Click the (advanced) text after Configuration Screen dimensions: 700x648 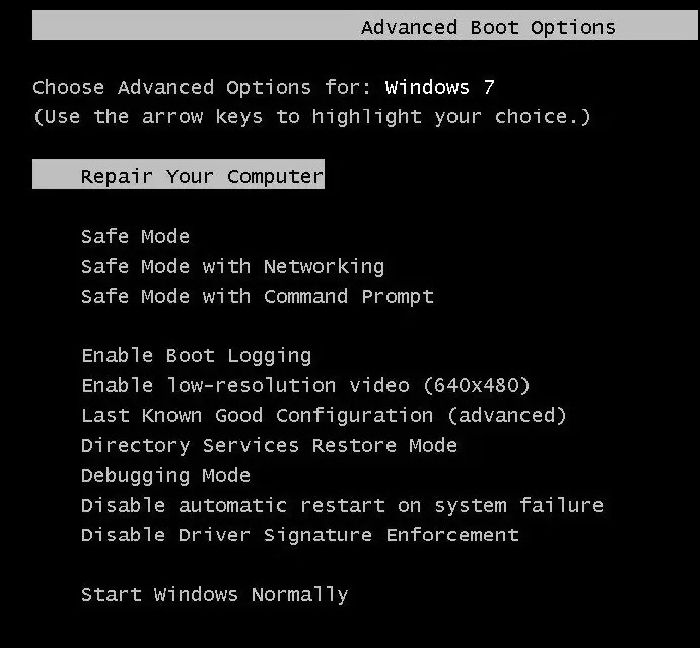click(507, 416)
